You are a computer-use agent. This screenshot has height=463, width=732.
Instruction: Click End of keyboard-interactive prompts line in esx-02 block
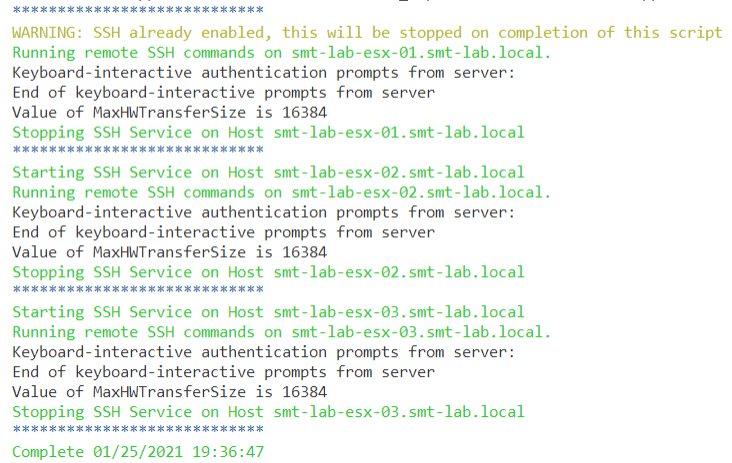223,232
